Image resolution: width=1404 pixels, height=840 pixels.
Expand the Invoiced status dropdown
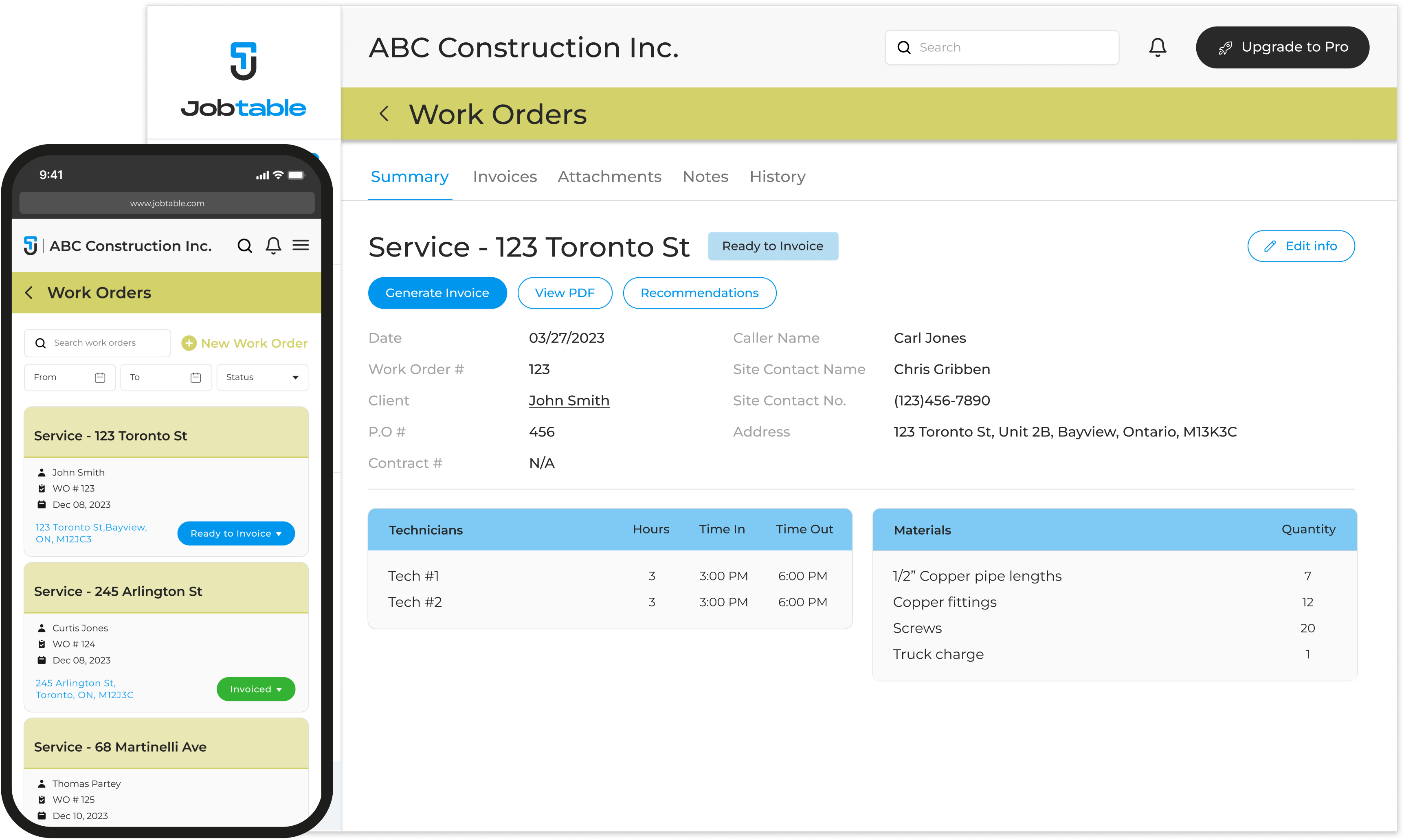pos(256,689)
